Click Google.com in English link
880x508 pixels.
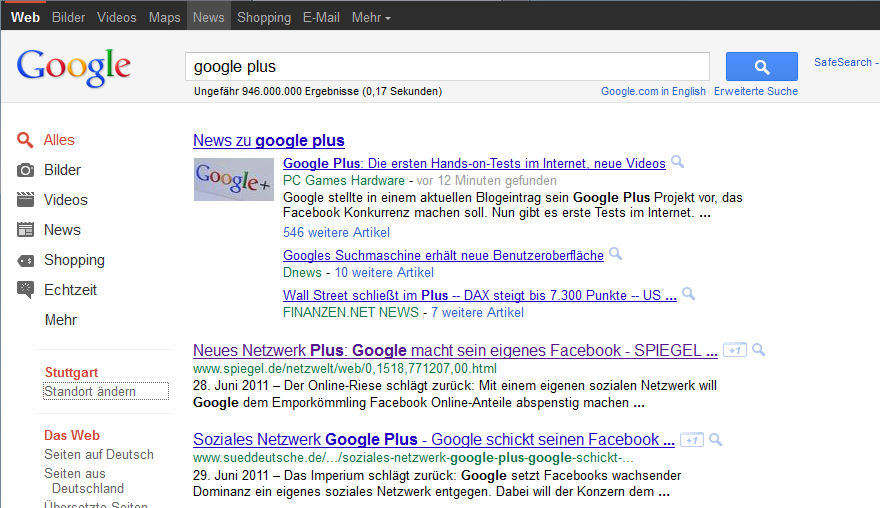(653, 91)
